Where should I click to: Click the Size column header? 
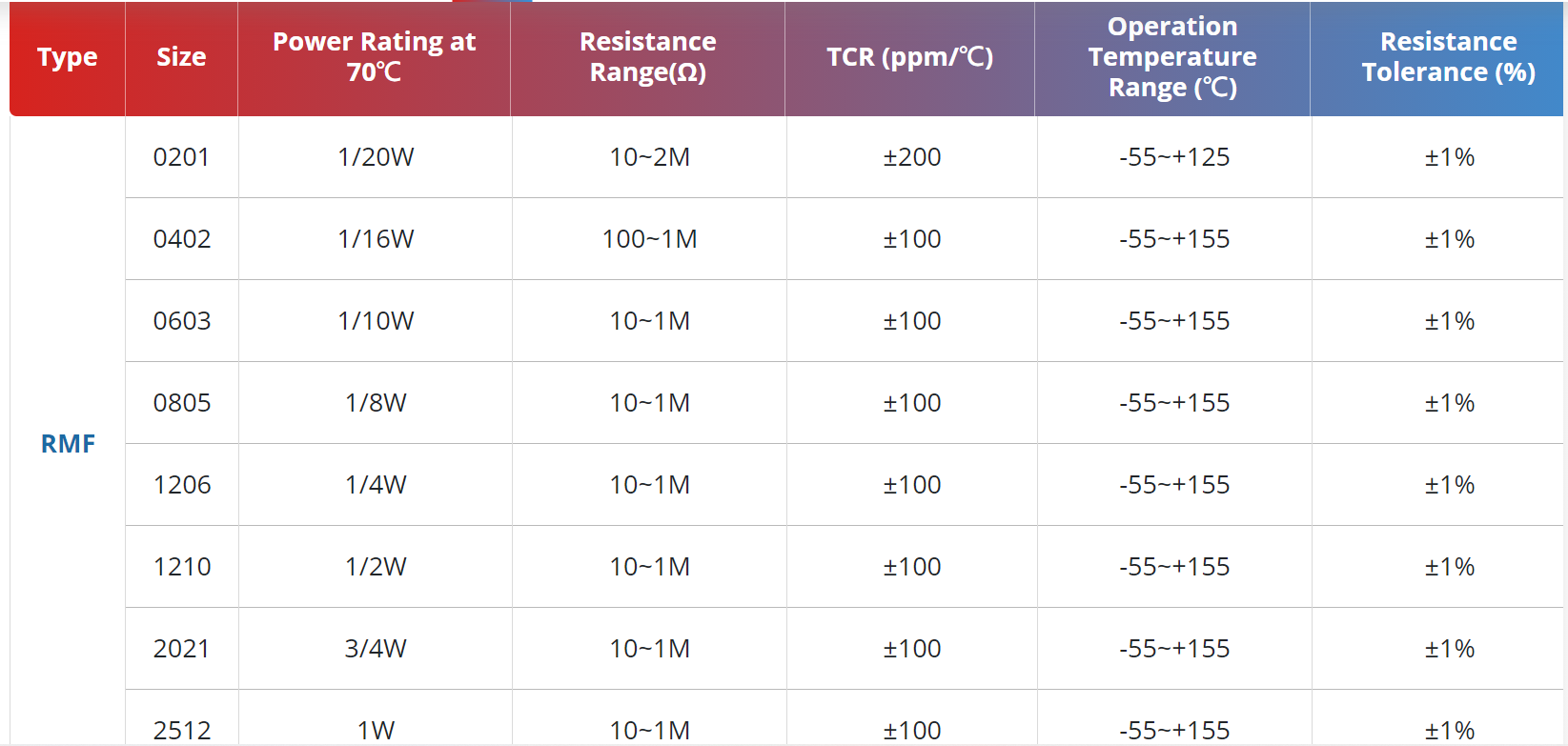[x=181, y=58]
